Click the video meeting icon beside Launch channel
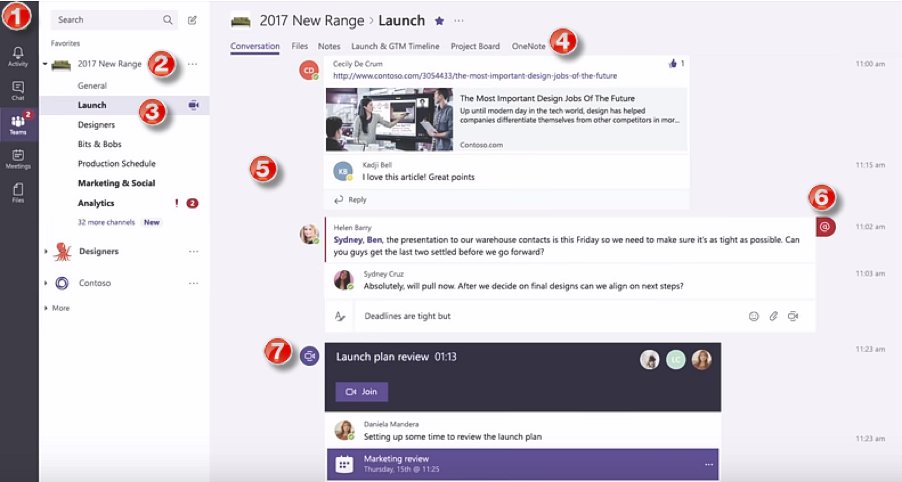This screenshot has height=482, width=902. click(x=194, y=105)
